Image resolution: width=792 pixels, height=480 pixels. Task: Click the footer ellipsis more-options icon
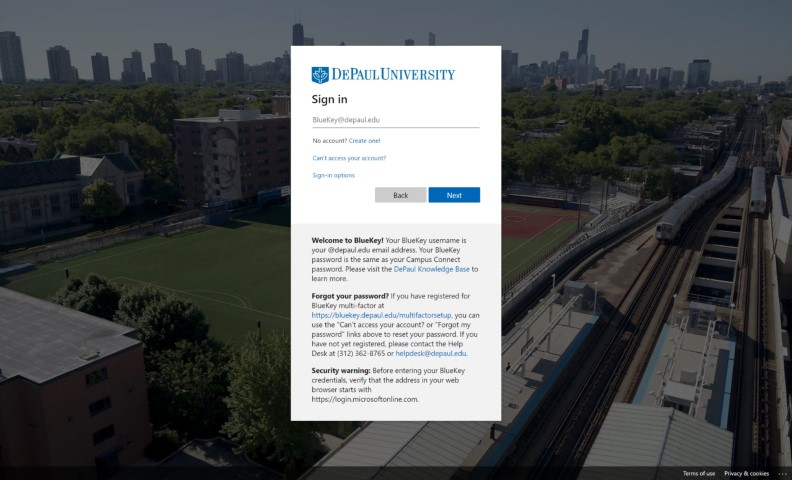coord(782,473)
